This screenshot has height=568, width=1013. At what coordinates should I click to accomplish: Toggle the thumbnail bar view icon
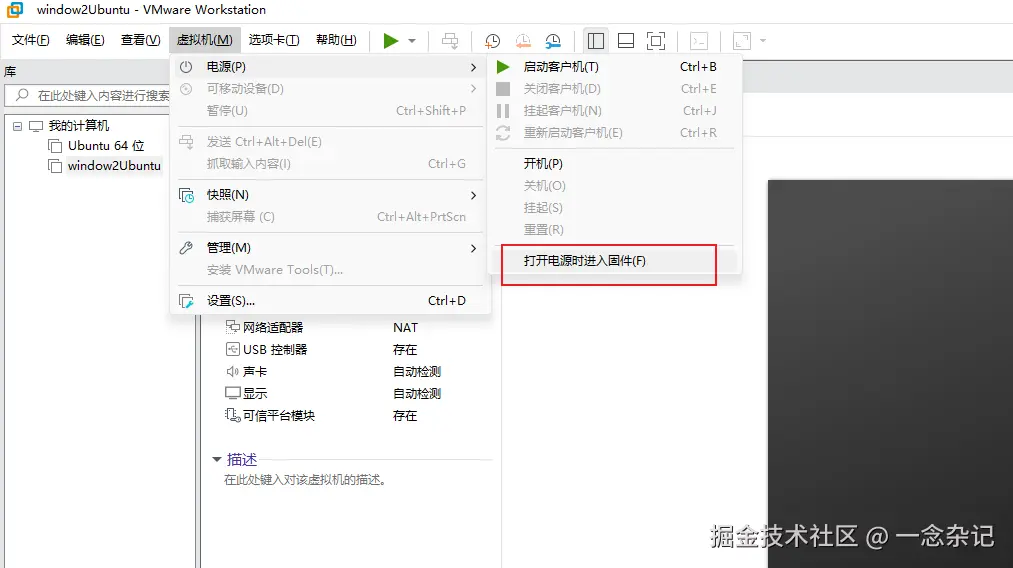coord(626,41)
